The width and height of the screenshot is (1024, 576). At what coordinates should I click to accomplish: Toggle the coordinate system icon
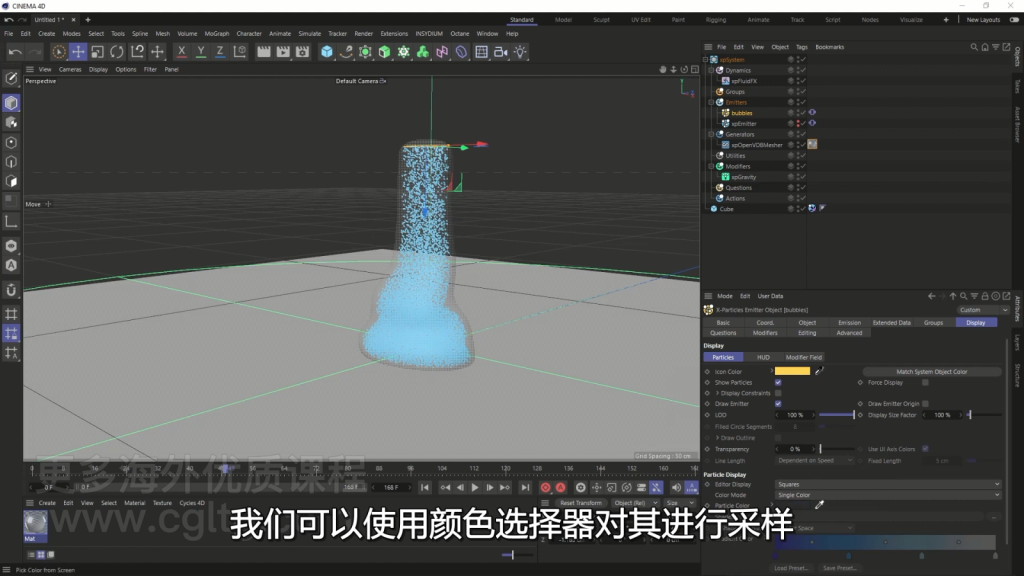240,52
